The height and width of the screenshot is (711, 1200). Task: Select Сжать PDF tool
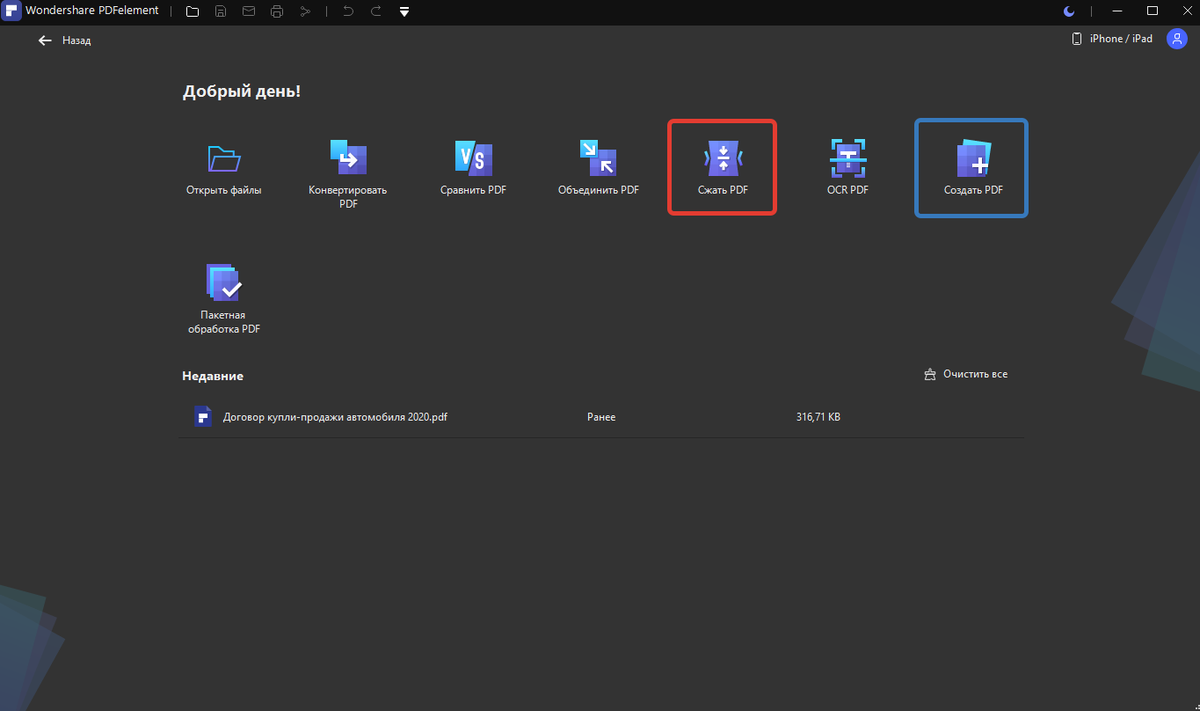(722, 168)
